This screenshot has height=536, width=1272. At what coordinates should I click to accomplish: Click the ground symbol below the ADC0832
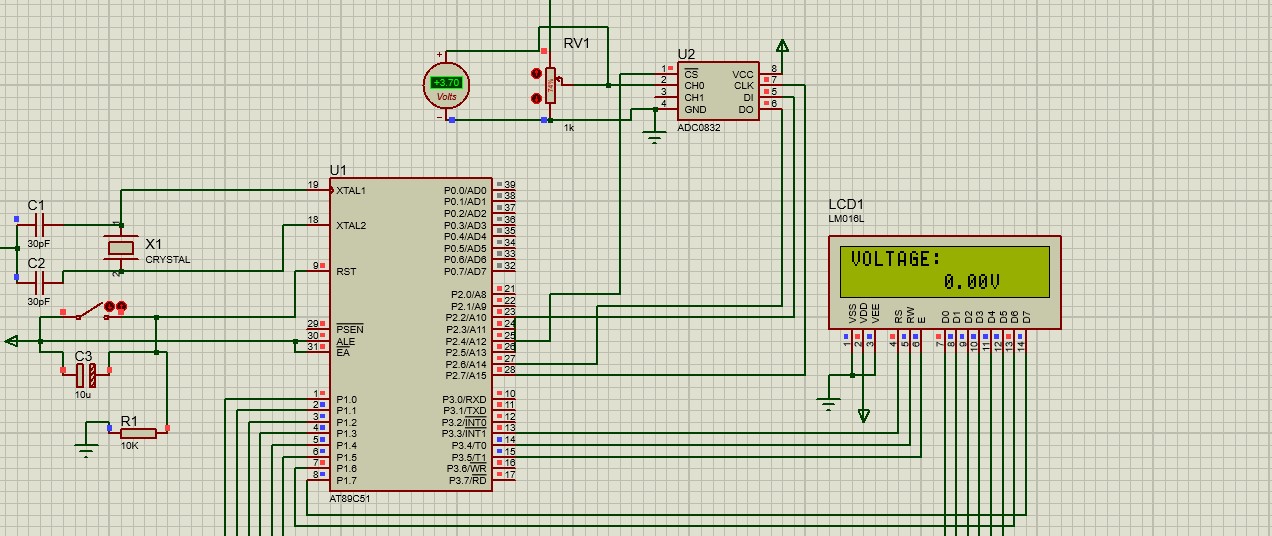point(654,137)
